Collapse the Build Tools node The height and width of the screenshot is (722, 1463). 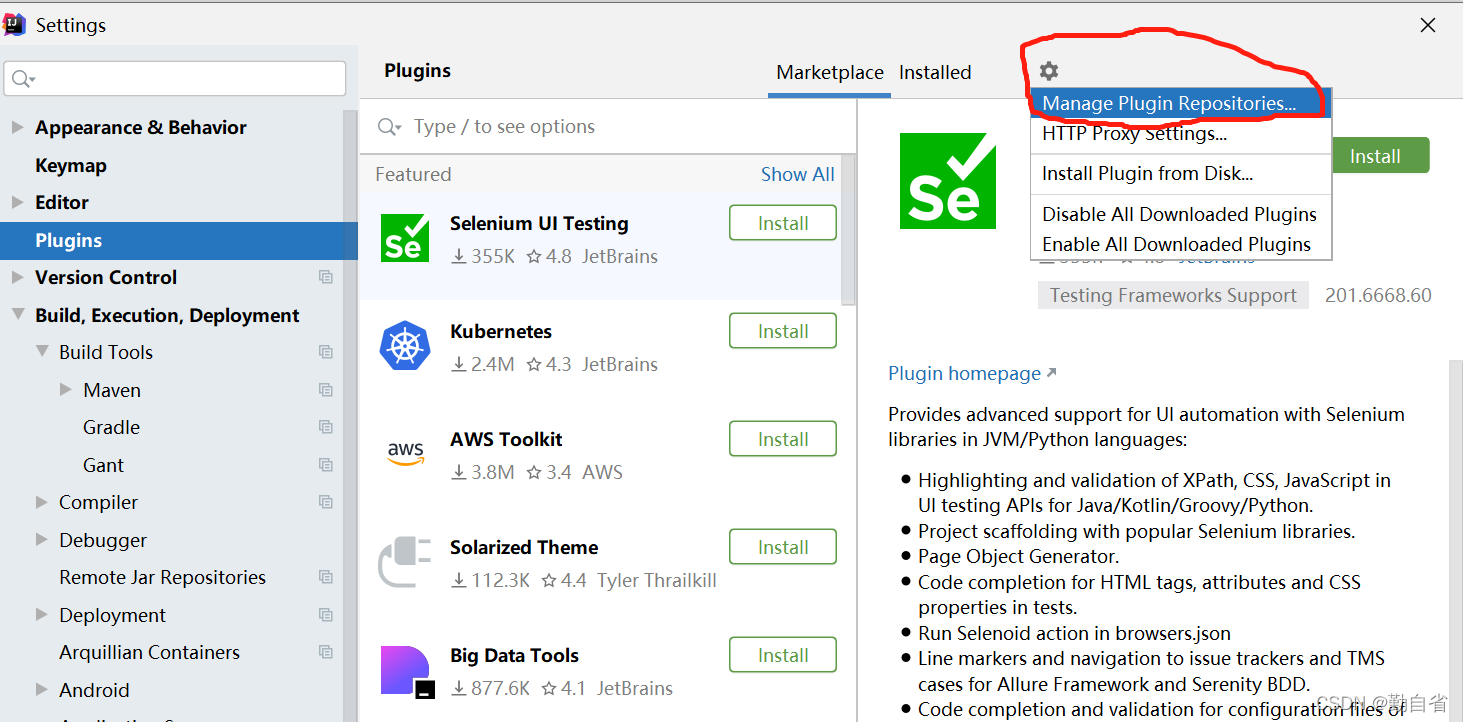click(x=42, y=352)
